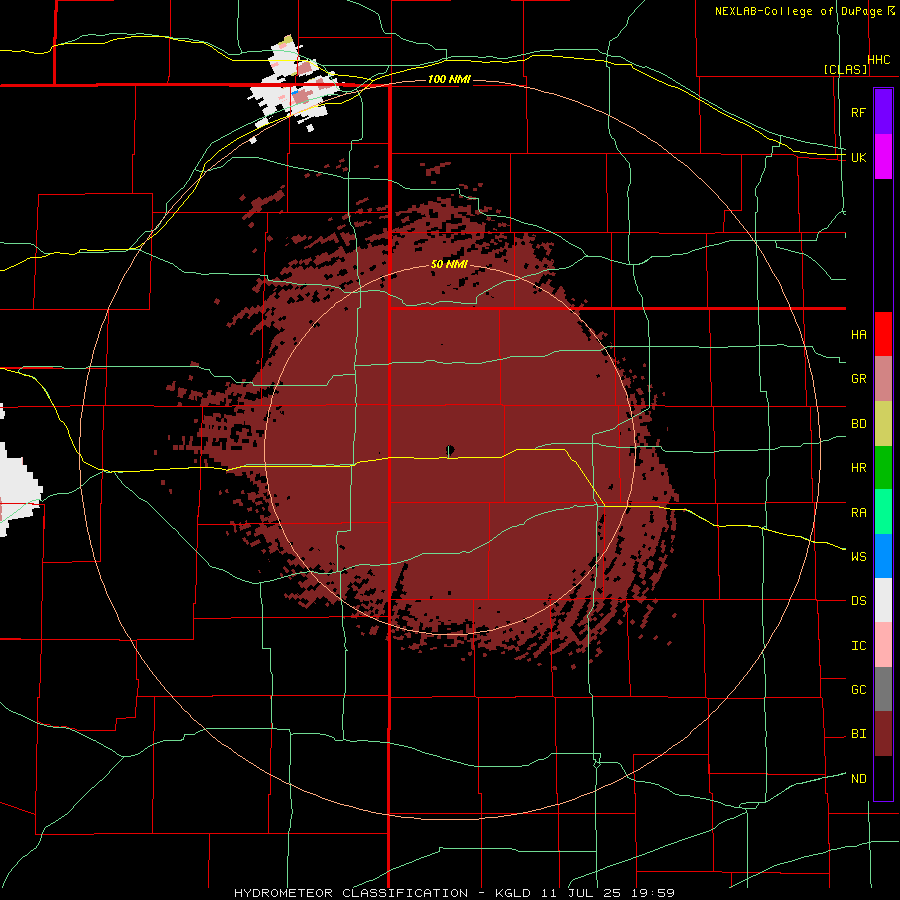Click the RF legend label
Viewport: 900px width, 900px height.
[858, 112]
